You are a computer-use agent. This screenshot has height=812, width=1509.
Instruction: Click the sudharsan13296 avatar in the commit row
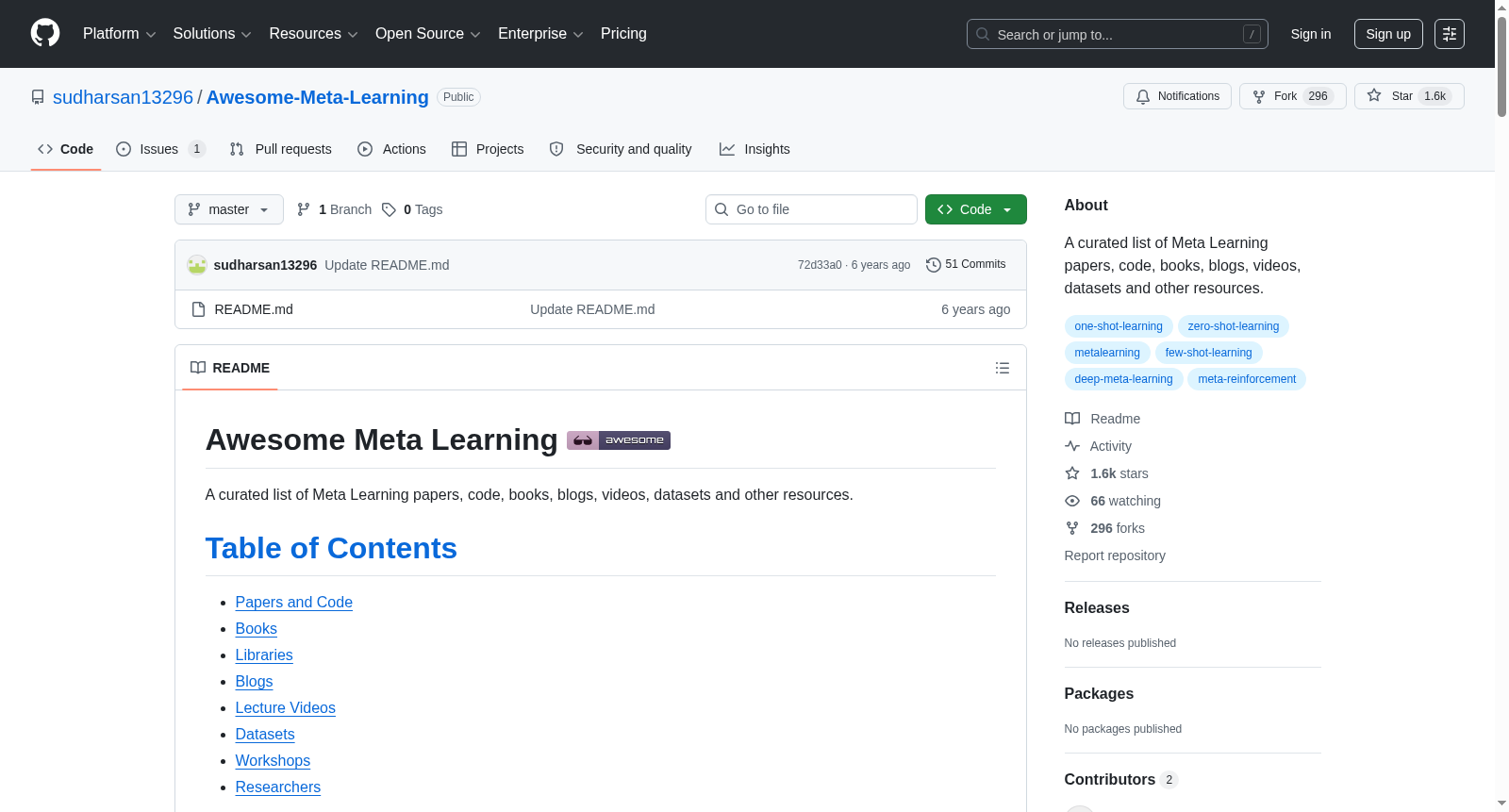(x=197, y=265)
